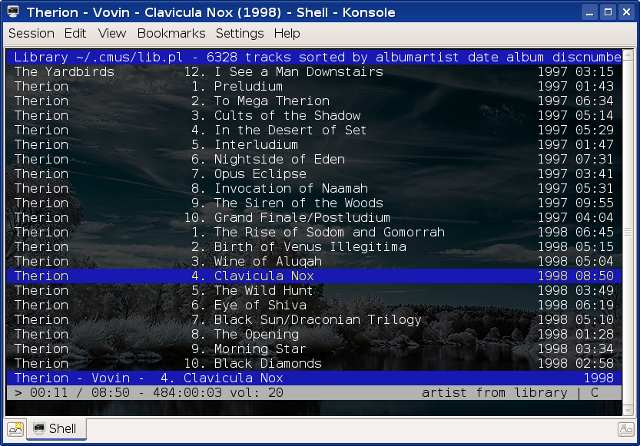Click the scrollbar up arrow
This screenshot has height=446, width=640.
628,55
